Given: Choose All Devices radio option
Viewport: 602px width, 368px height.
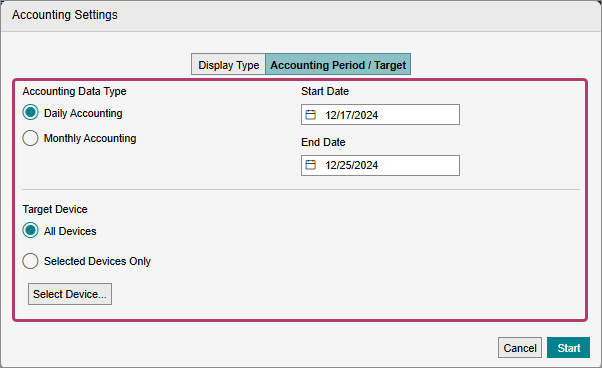Looking at the screenshot, I should pyautogui.click(x=30, y=231).
